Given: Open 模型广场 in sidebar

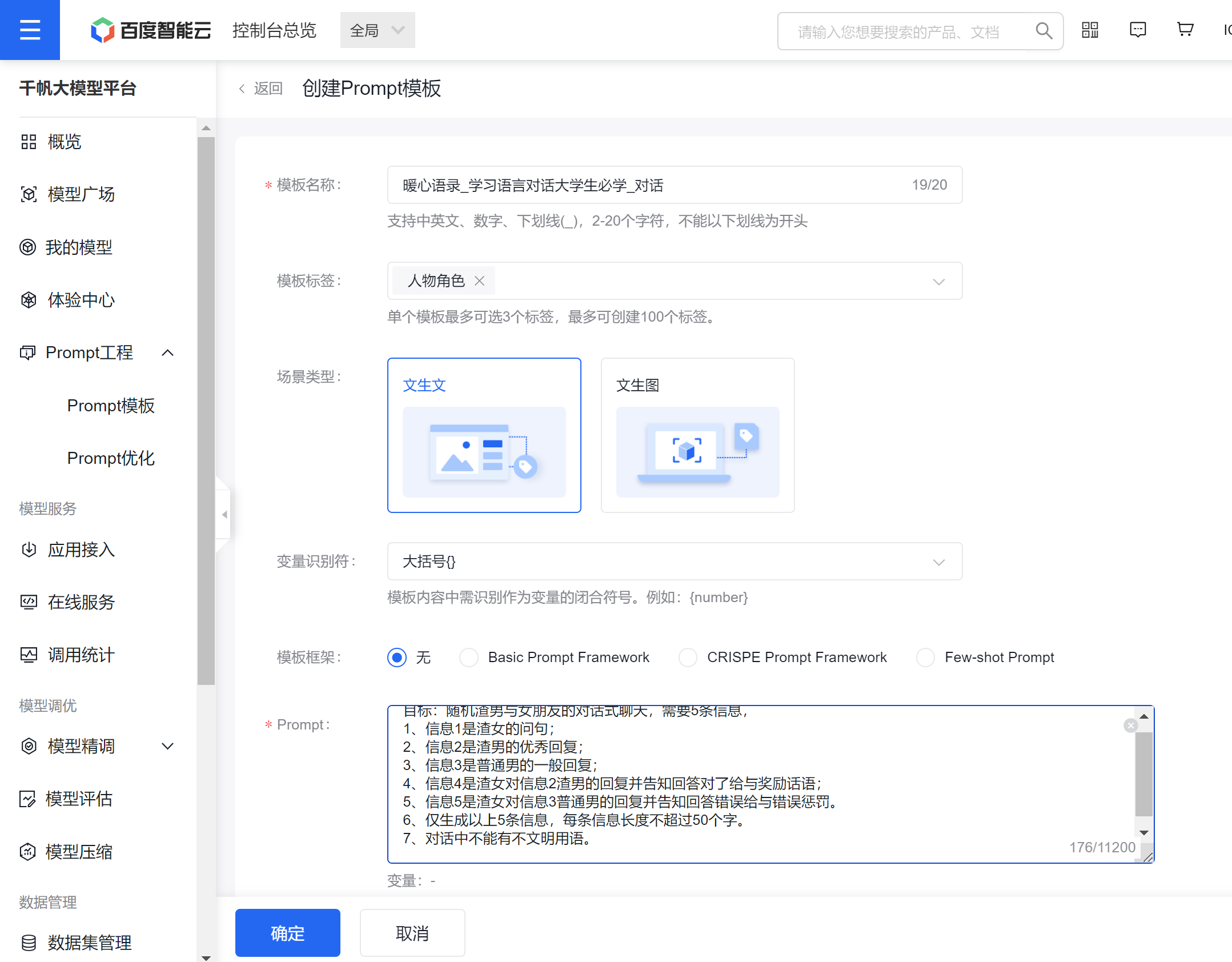Looking at the screenshot, I should tap(81, 194).
